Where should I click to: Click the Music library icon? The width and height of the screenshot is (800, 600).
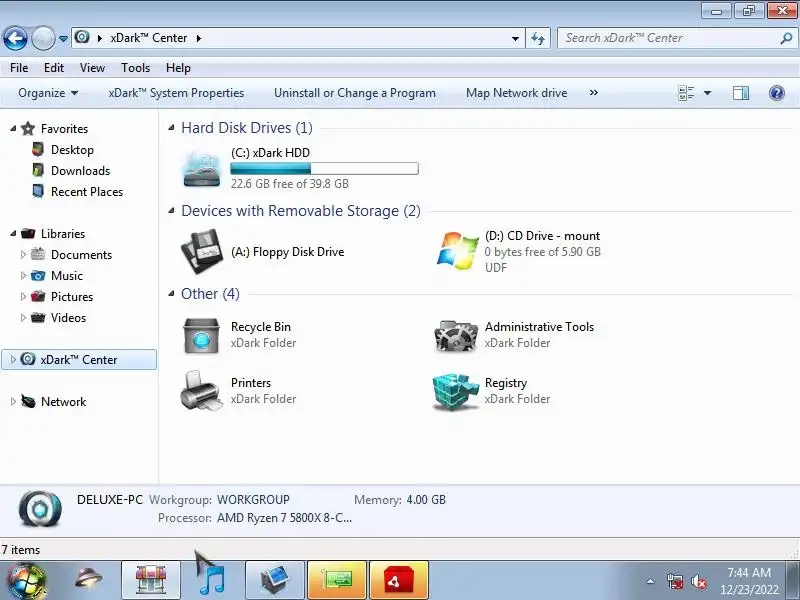coord(38,276)
